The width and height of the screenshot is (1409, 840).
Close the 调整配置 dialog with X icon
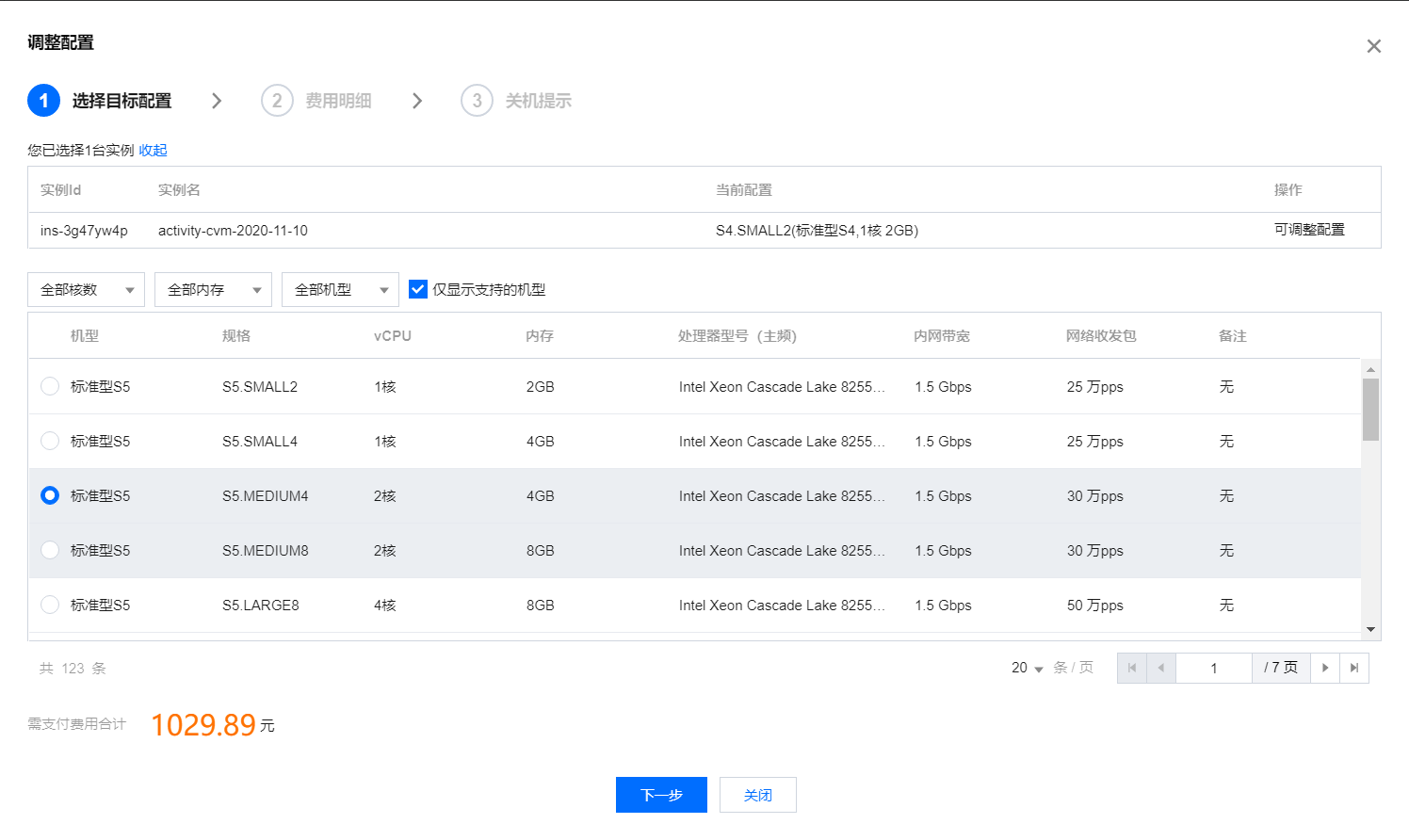coord(1373,46)
